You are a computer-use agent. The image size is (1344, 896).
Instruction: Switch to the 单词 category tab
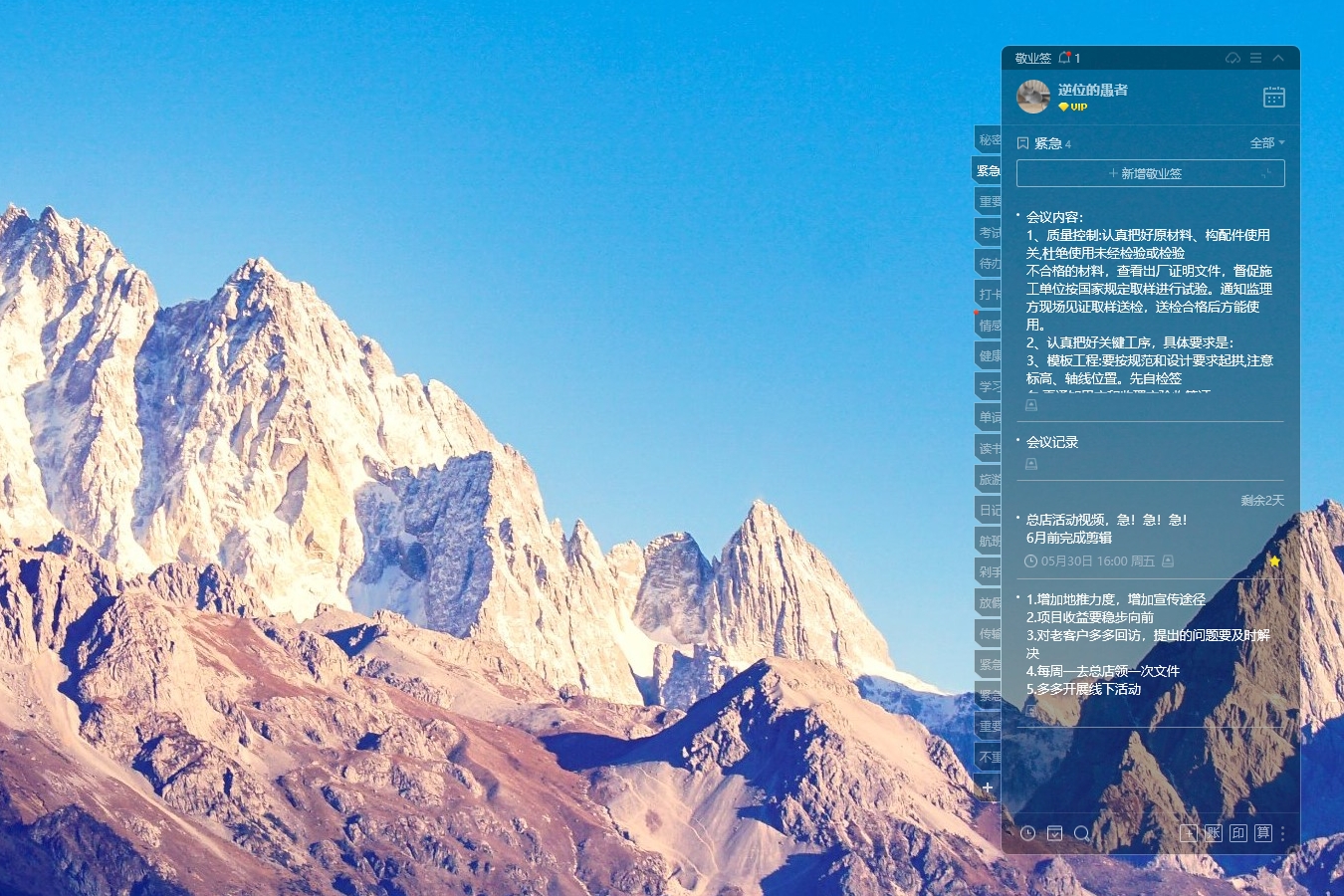pyautogui.click(x=988, y=418)
